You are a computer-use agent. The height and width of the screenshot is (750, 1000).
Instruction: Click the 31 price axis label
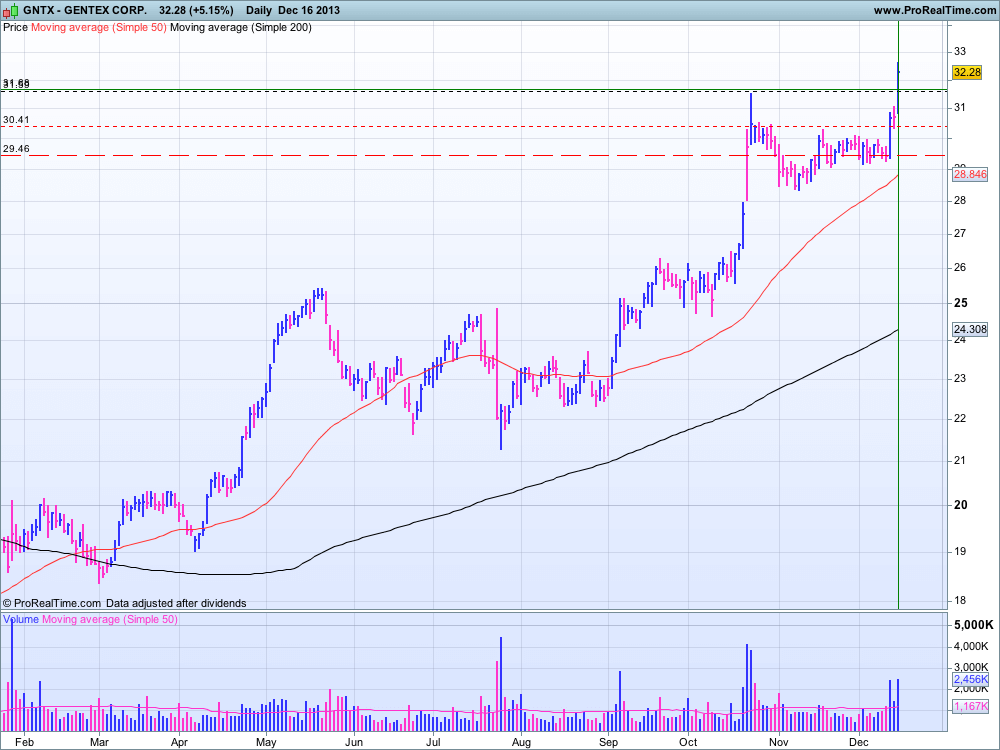[x=960, y=108]
